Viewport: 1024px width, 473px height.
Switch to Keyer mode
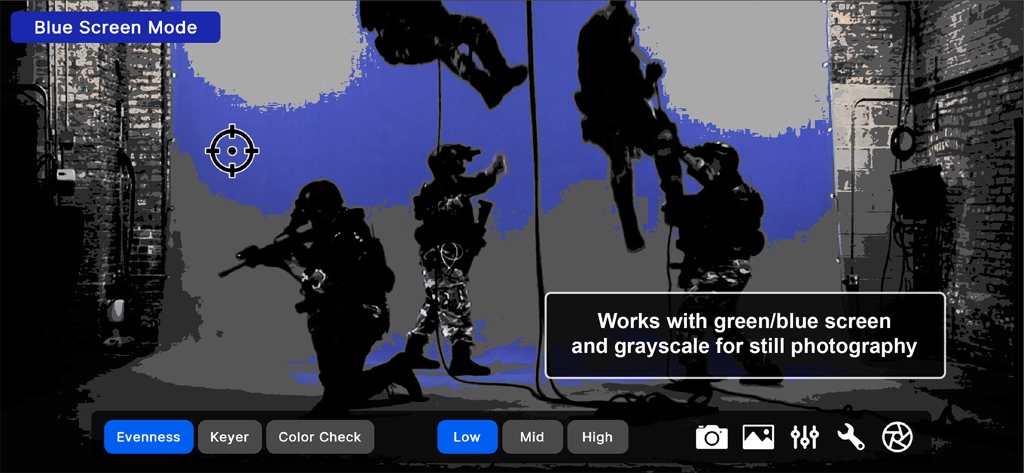pyautogui.click(x=230, y=437)
